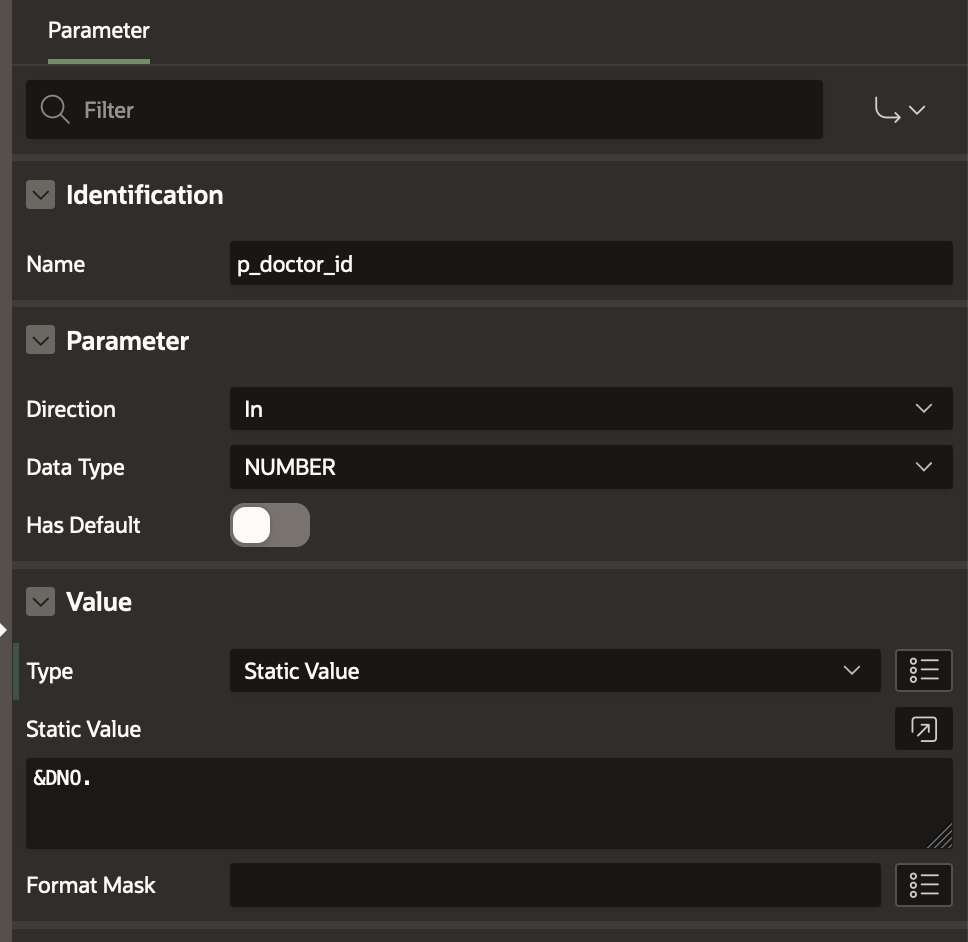Click the search magnifier icon in Filter

click(54, 109)
